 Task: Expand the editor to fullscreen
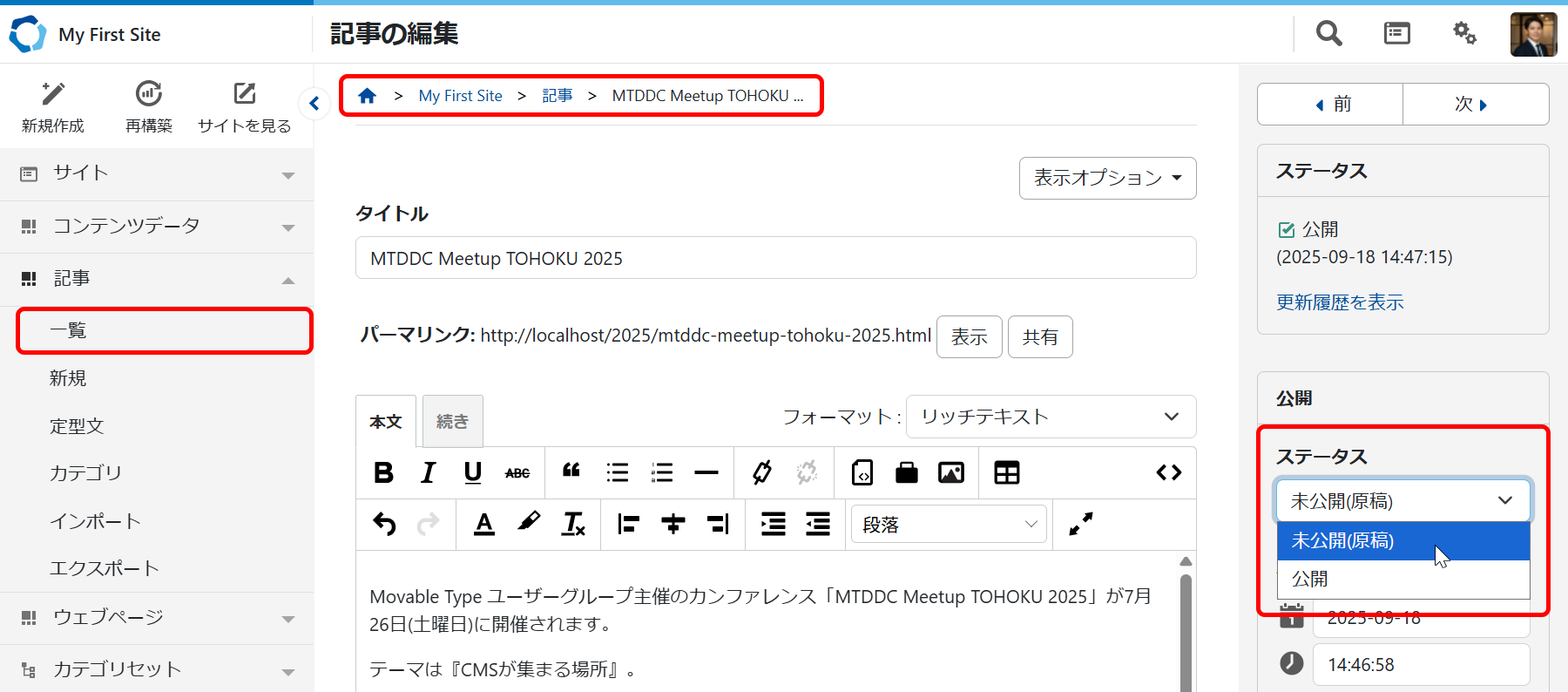[1080, 524]
